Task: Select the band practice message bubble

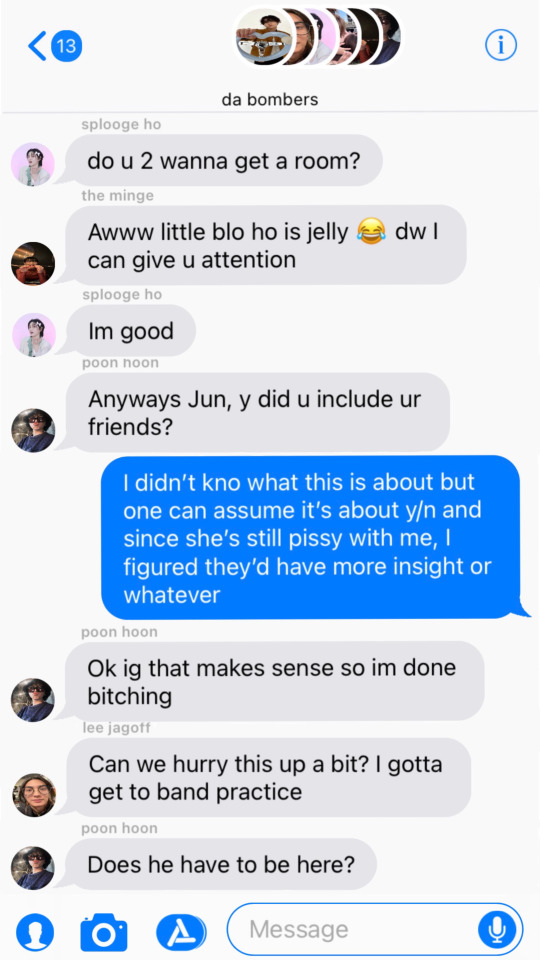Action: [x=267, y=778]
